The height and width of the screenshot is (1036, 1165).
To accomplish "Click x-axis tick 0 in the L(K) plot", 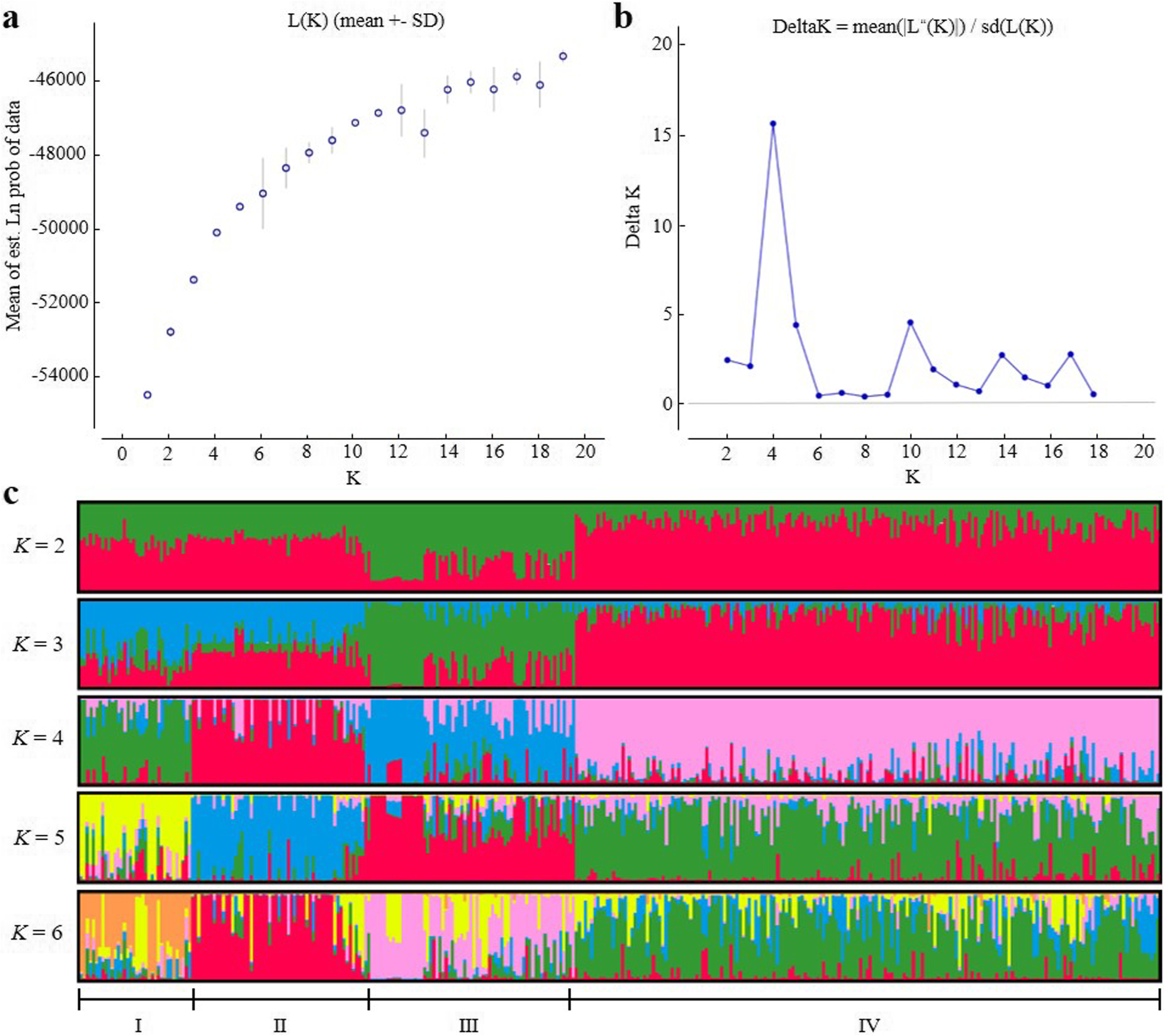I will click(122, 453).
